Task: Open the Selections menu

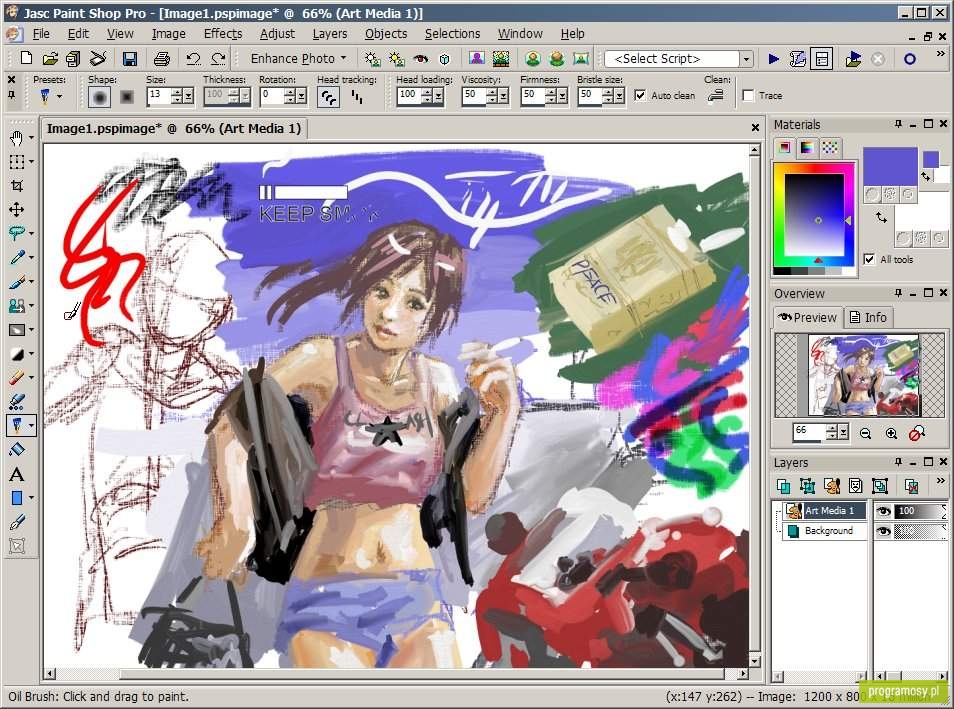Action: (452, 33)
